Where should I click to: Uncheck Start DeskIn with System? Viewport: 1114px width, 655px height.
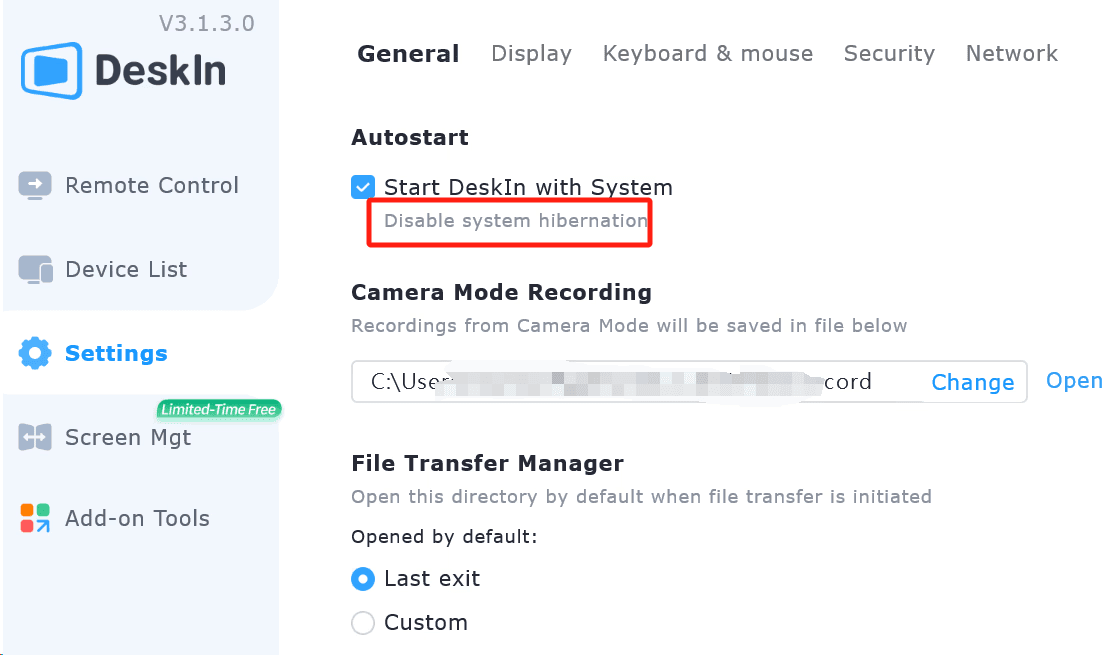(362, 187)
